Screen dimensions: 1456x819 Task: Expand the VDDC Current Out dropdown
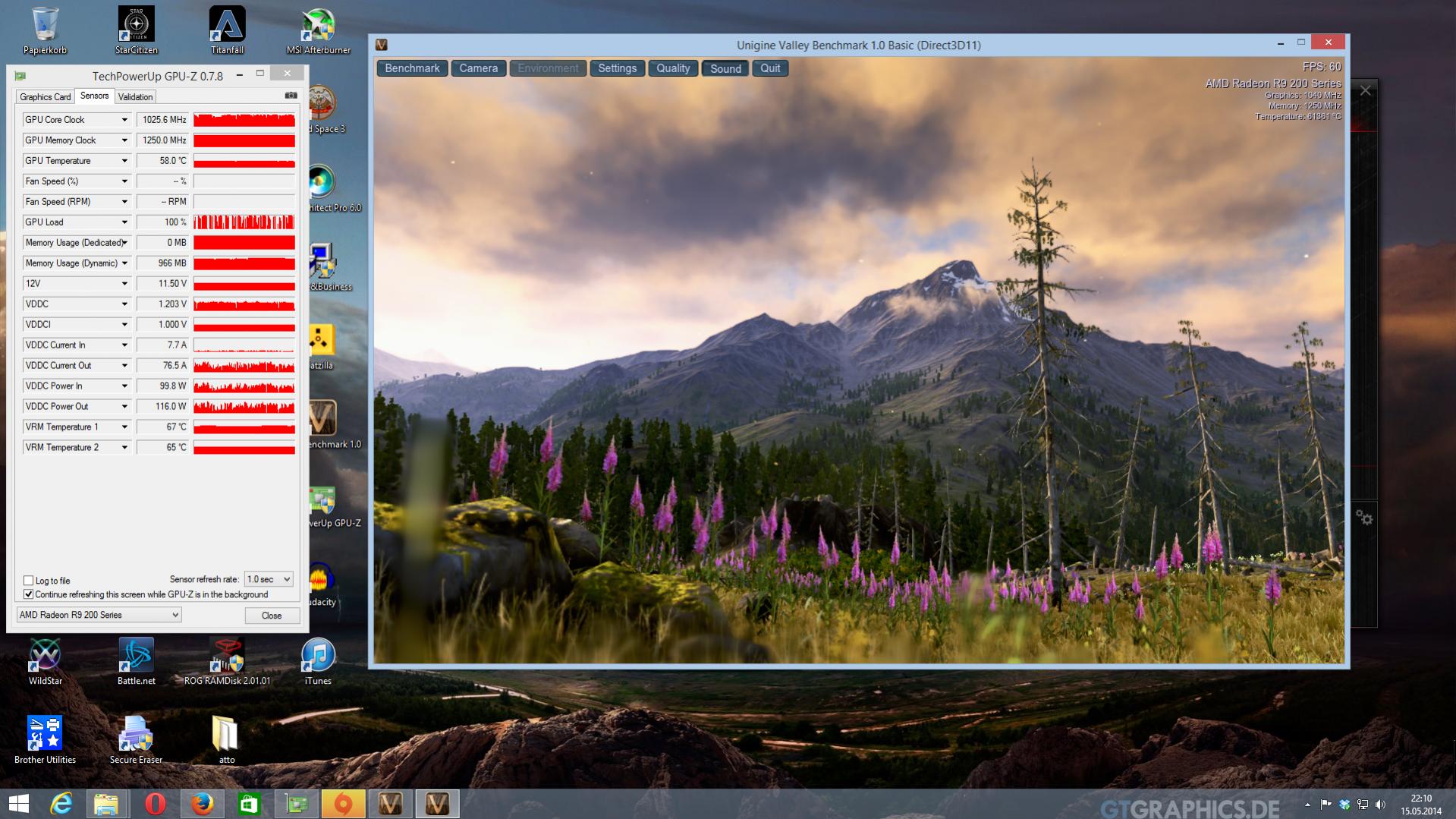124,366
